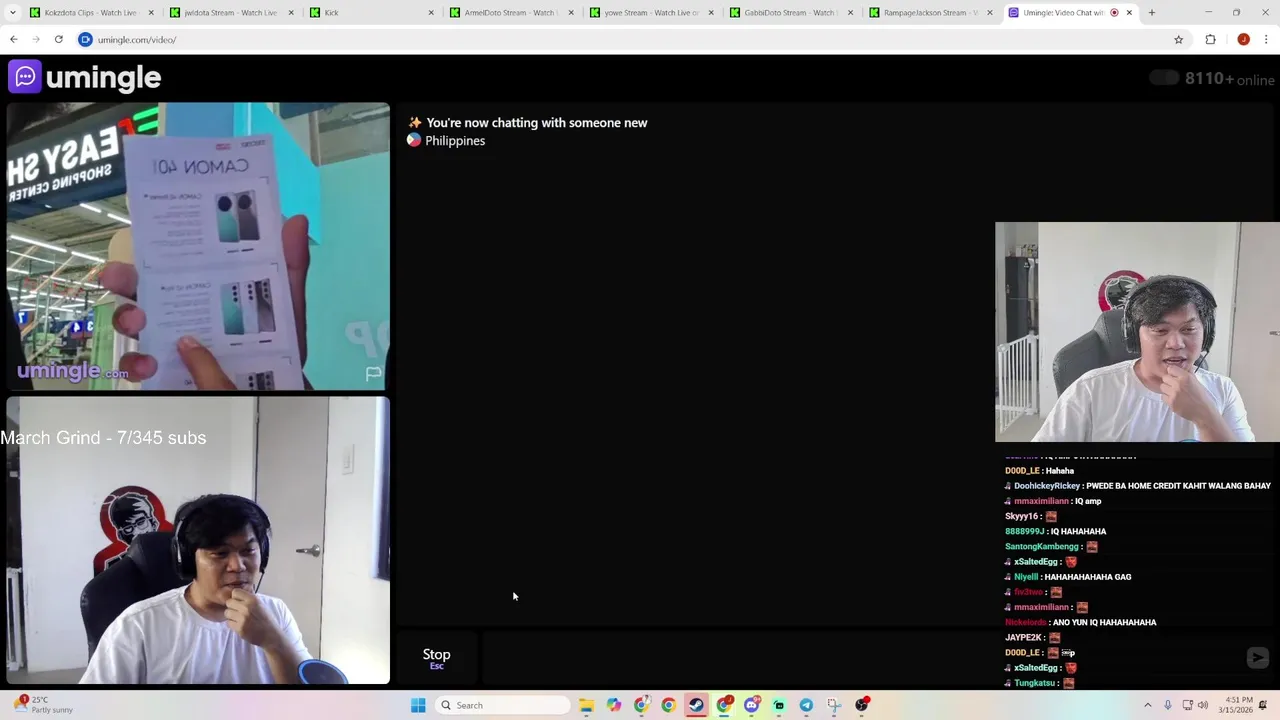Screen dimensions: 1280x720
Task: Switch to ArmelDoto Stream tab
Action: point(511,13)
